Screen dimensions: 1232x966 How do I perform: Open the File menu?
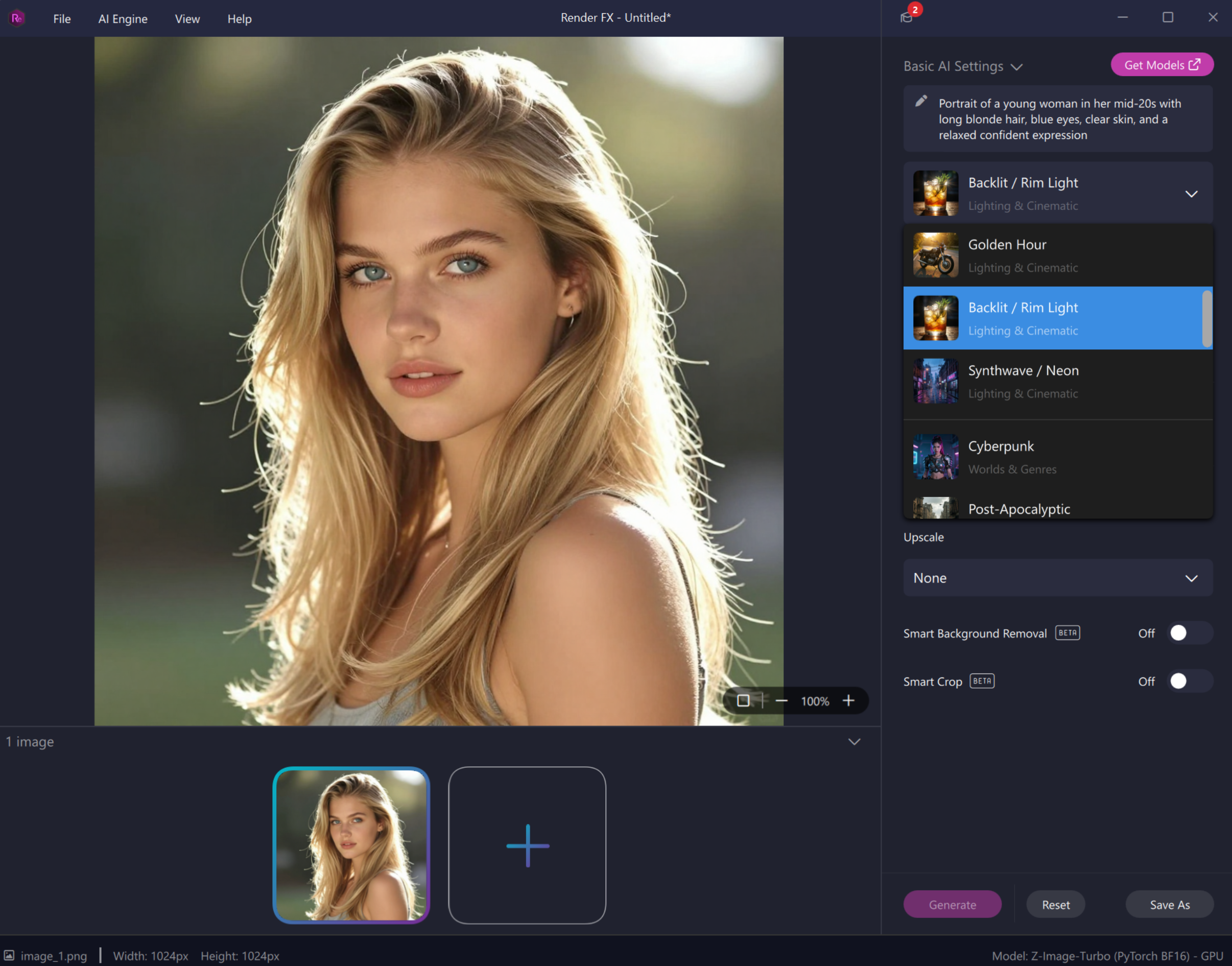click(62, 19)
